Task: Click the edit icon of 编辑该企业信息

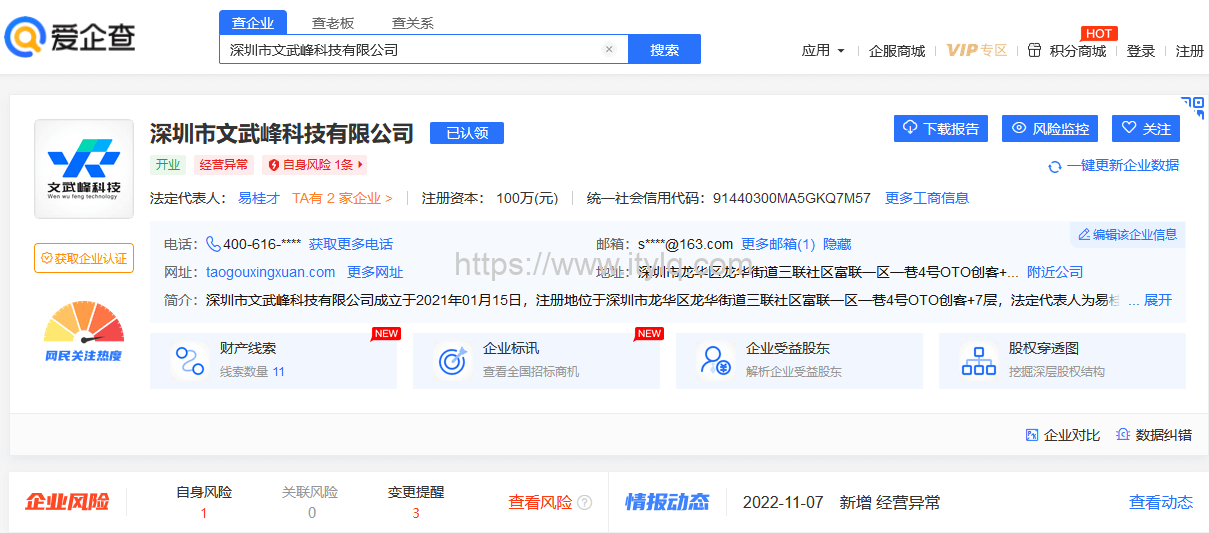Action: (x=1084, y=235)
